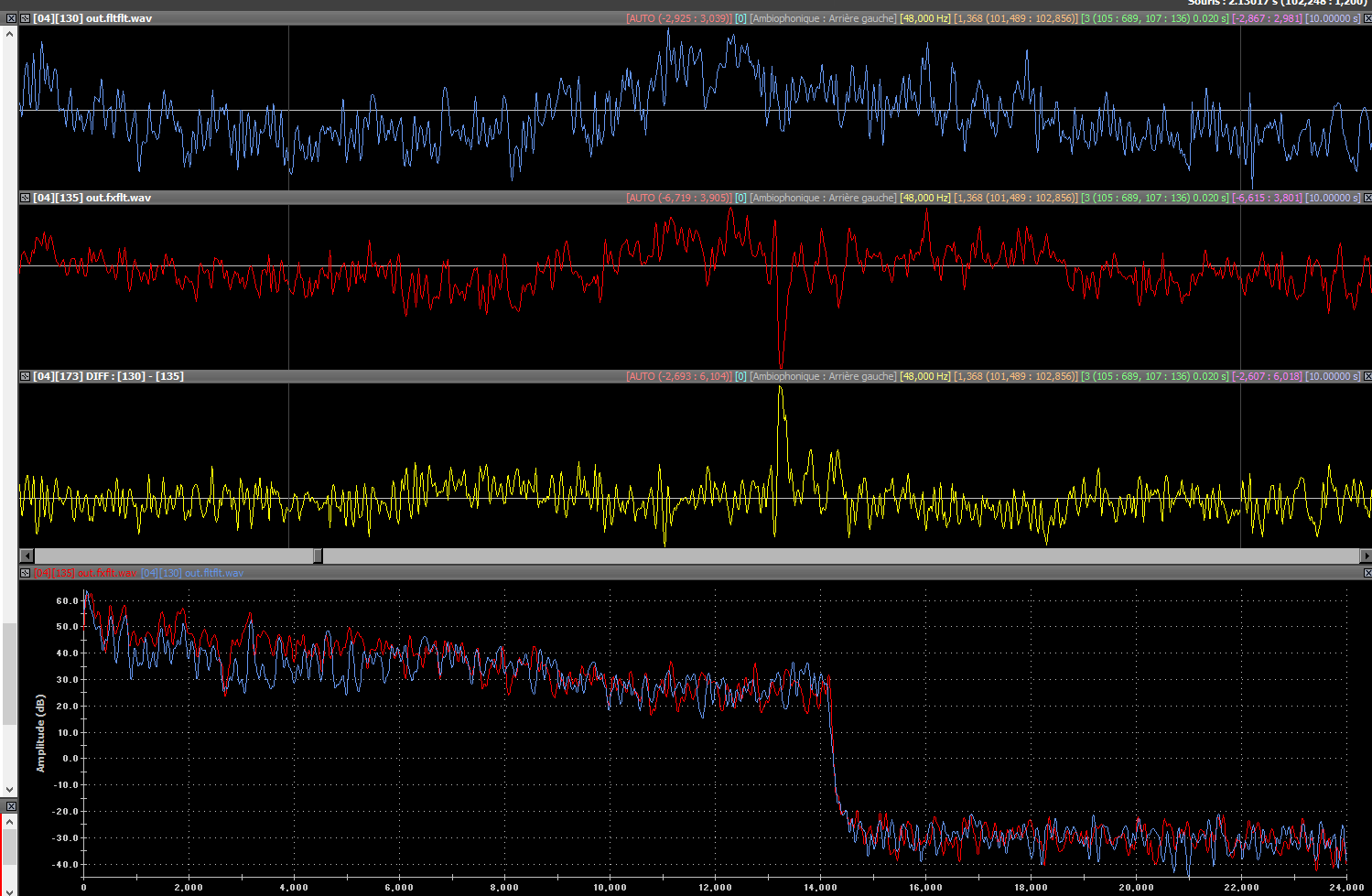
Task: Click the 10.00000 s duration on out.fltflt.wav header
Action: (x=1333, y=18)
